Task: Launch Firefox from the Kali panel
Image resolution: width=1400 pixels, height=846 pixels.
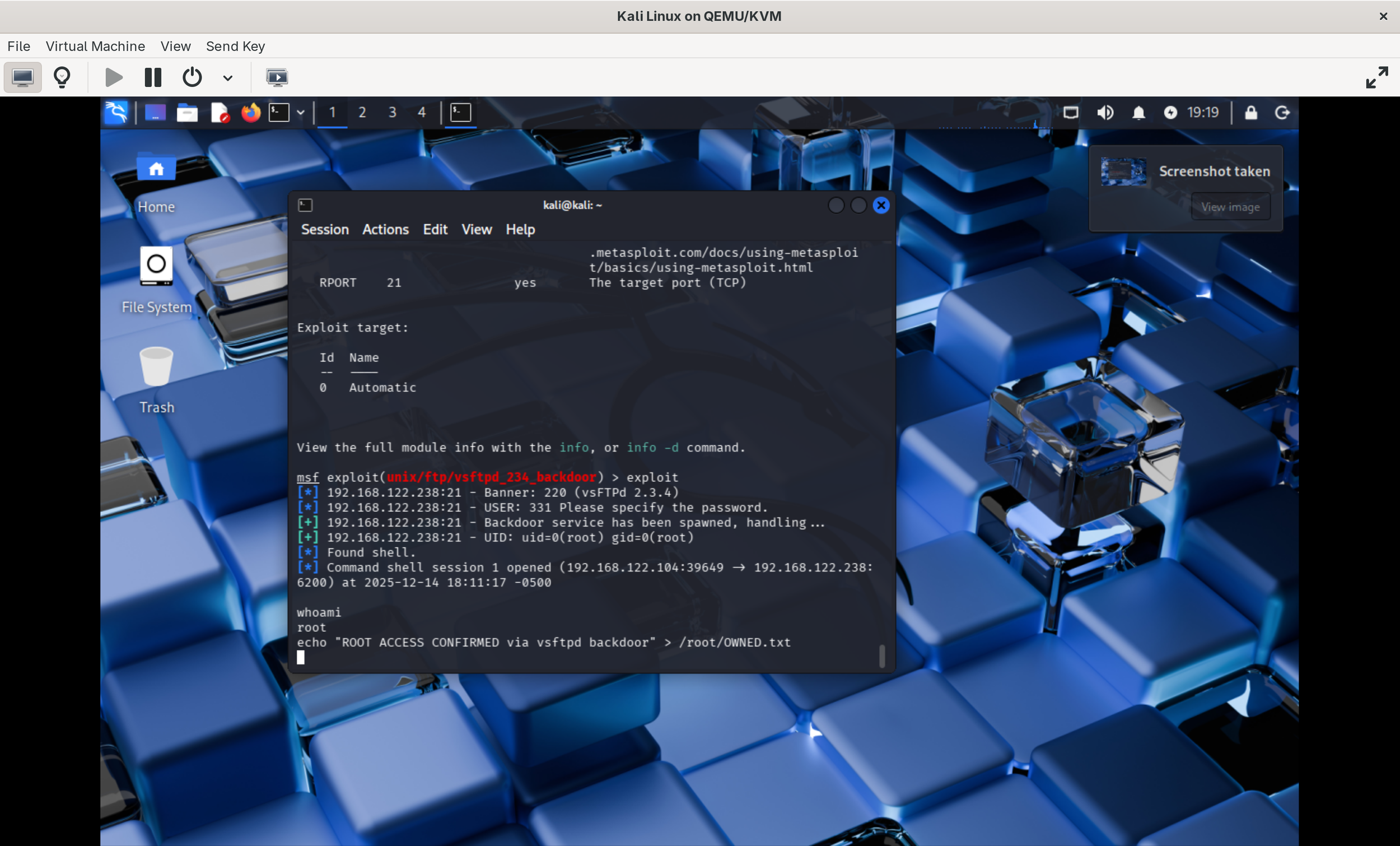Action: pyautogui.click(x=250, y=113)
